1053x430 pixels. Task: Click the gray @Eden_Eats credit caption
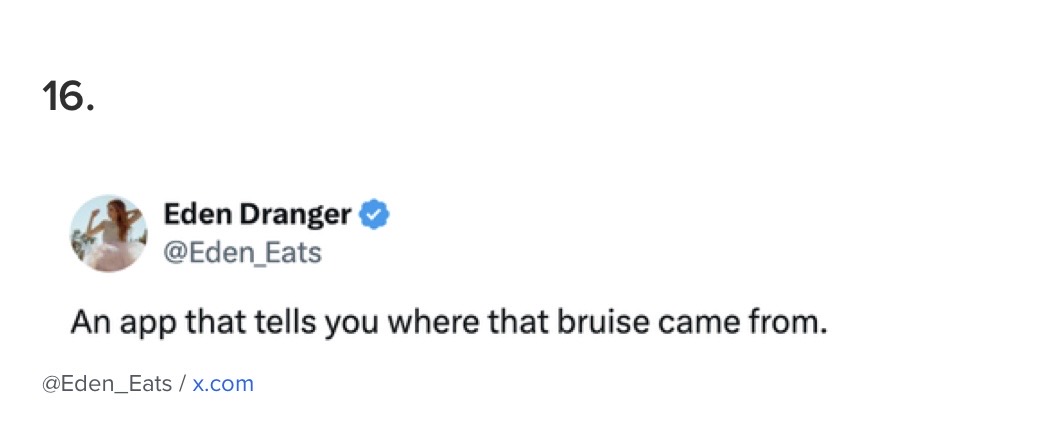107,384
